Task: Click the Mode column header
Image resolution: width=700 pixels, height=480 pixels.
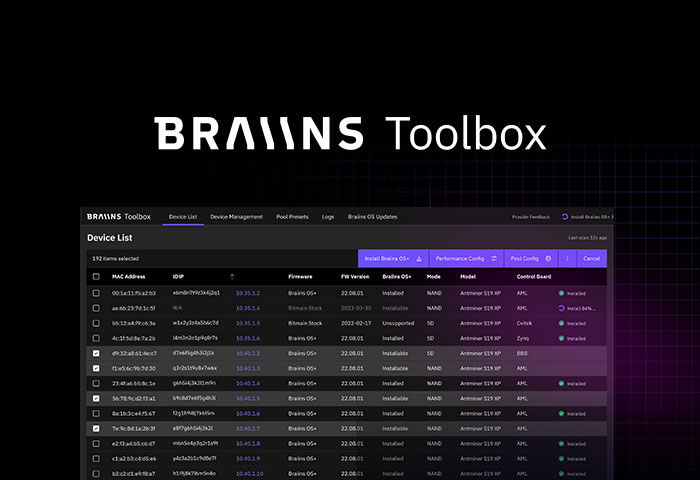Action: pyautogui.click(x=433, y=277)
